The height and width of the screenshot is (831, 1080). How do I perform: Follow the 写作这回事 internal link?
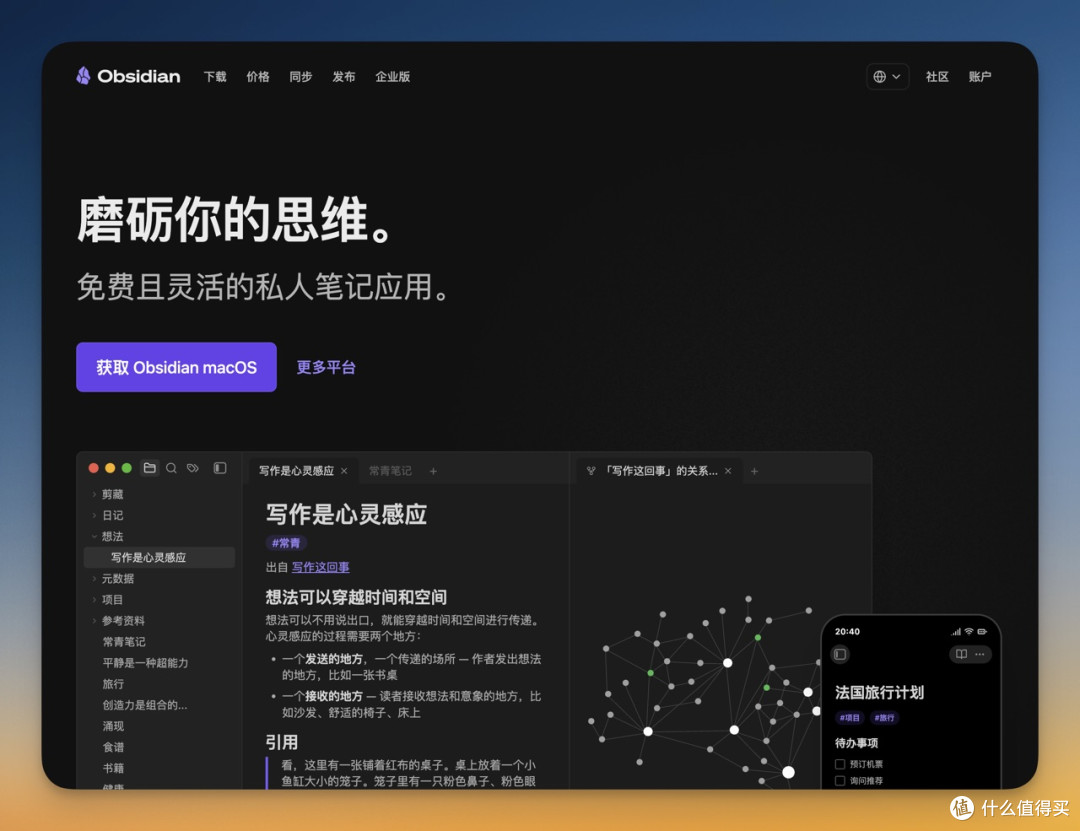click(x=320, y=567)
